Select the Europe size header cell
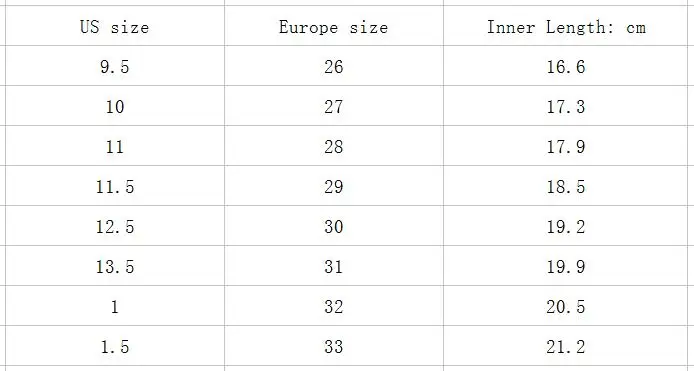 334,26
